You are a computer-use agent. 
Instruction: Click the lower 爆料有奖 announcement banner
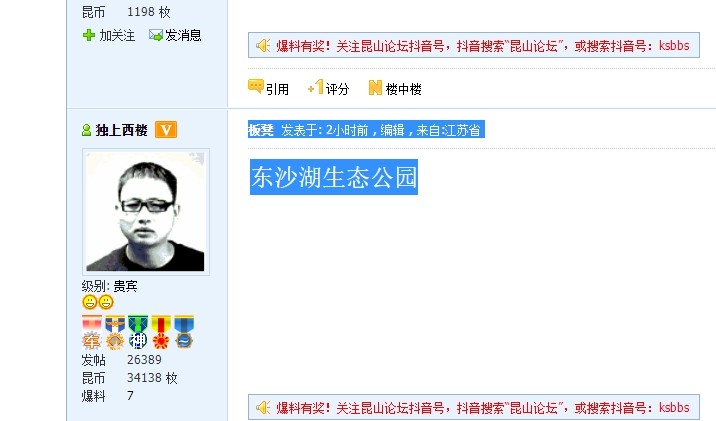474,407
